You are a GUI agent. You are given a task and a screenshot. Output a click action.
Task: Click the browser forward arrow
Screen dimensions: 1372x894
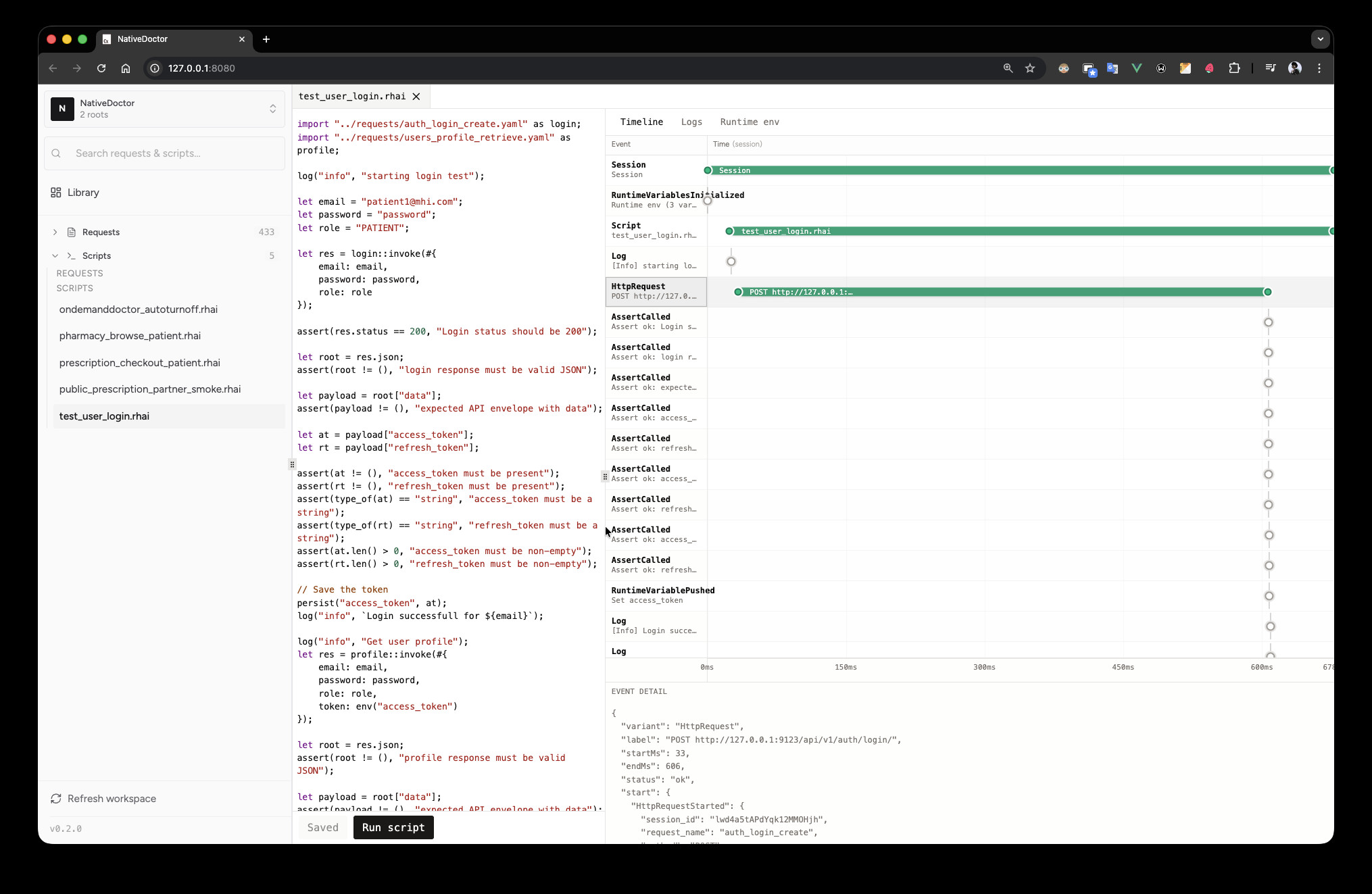coord(77,68)
